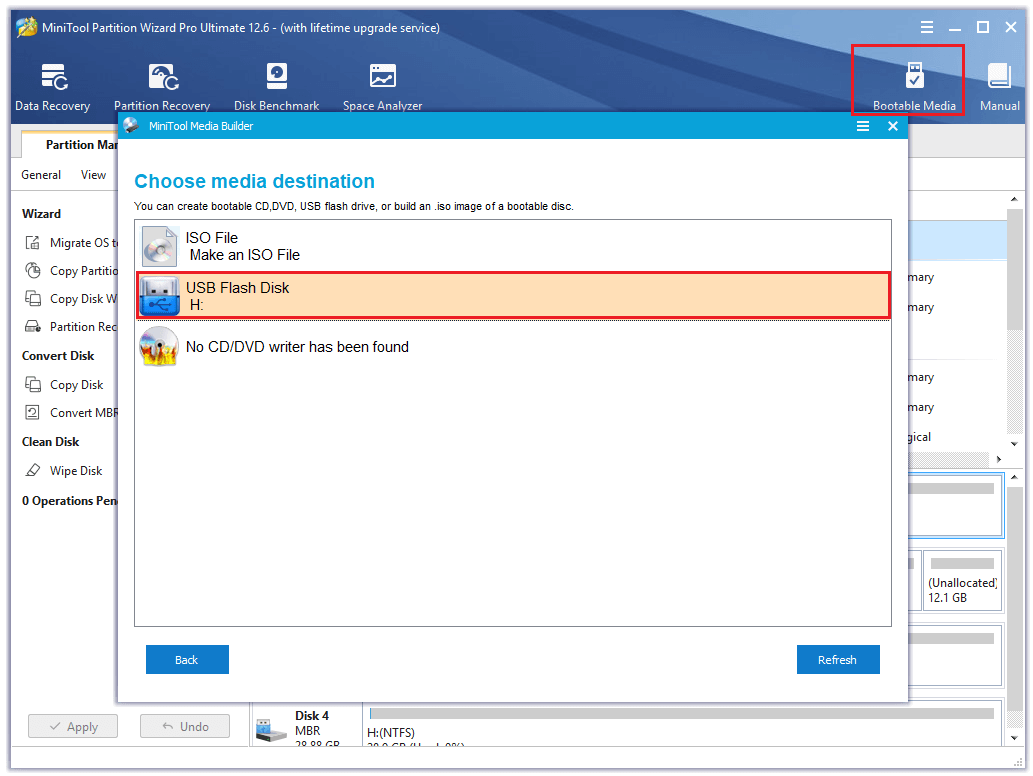Open Media Builder hamburger menu
The height and width of the screenshot is (776, 1033).
pyautogui.click(x=862, y=126)
